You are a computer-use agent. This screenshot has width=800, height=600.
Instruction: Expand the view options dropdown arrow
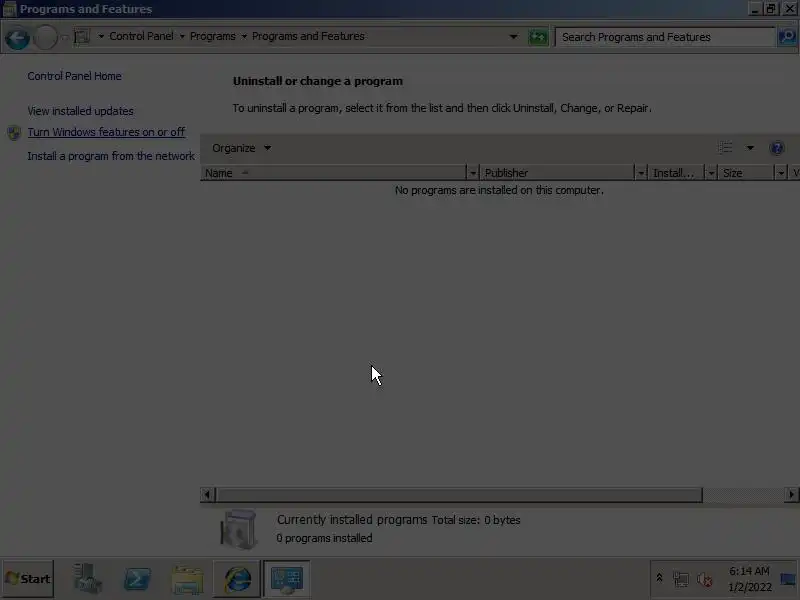pyautogui.click(x=749, y=148)
